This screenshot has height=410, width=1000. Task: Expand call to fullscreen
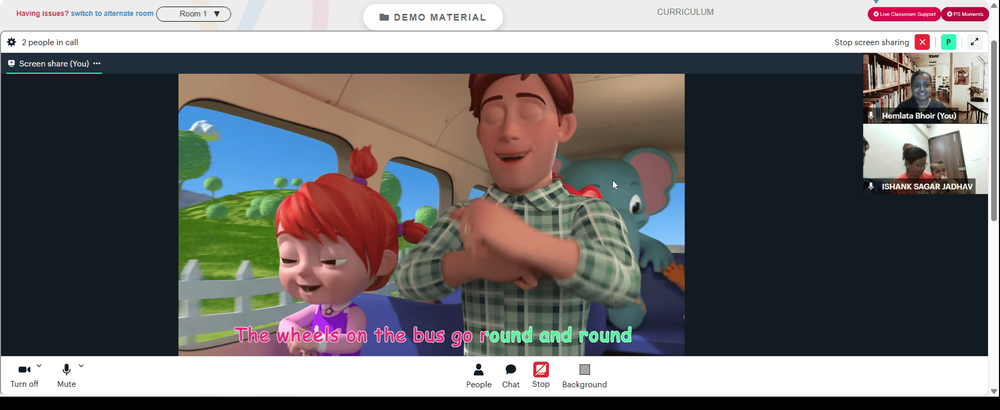974,42
